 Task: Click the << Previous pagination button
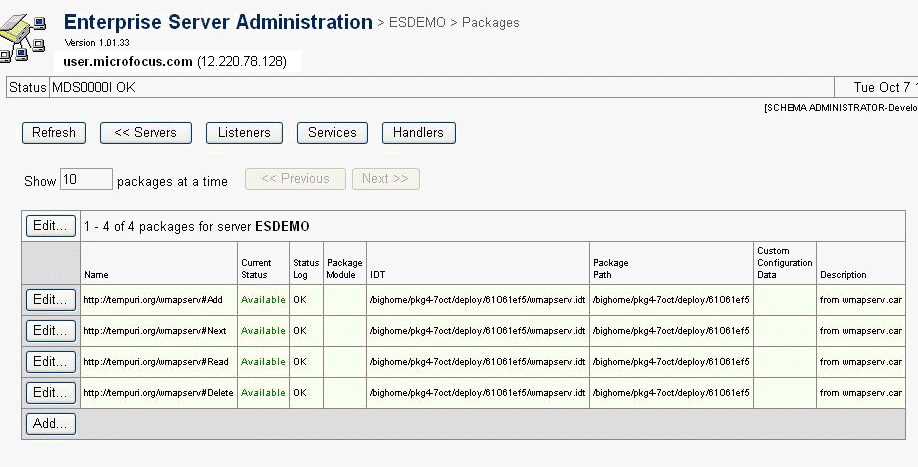(295, 179)
